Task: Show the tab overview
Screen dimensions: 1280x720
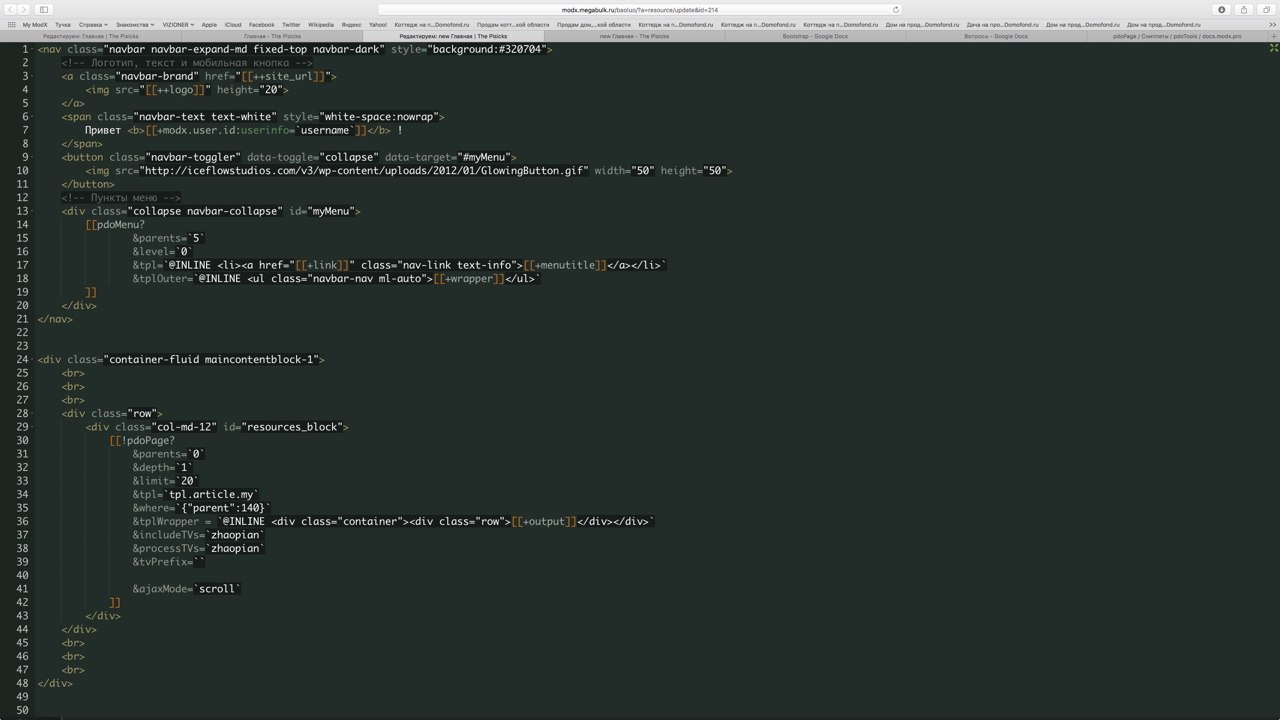Action: click(x=1266, y=9)
